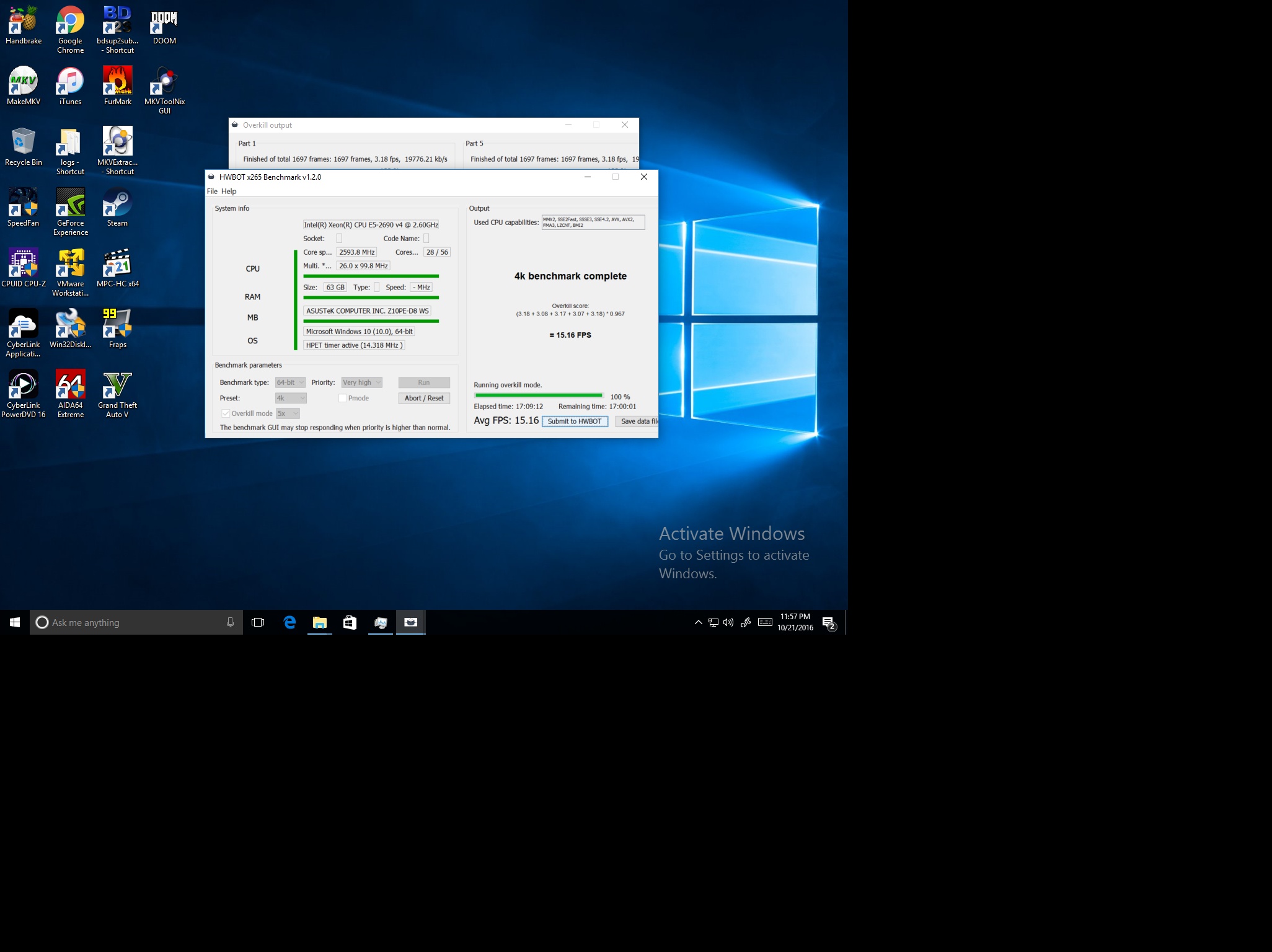Select the logs shortcut folder icon
The width and height of the screenshot is (1272, 952).
point(70,151)
